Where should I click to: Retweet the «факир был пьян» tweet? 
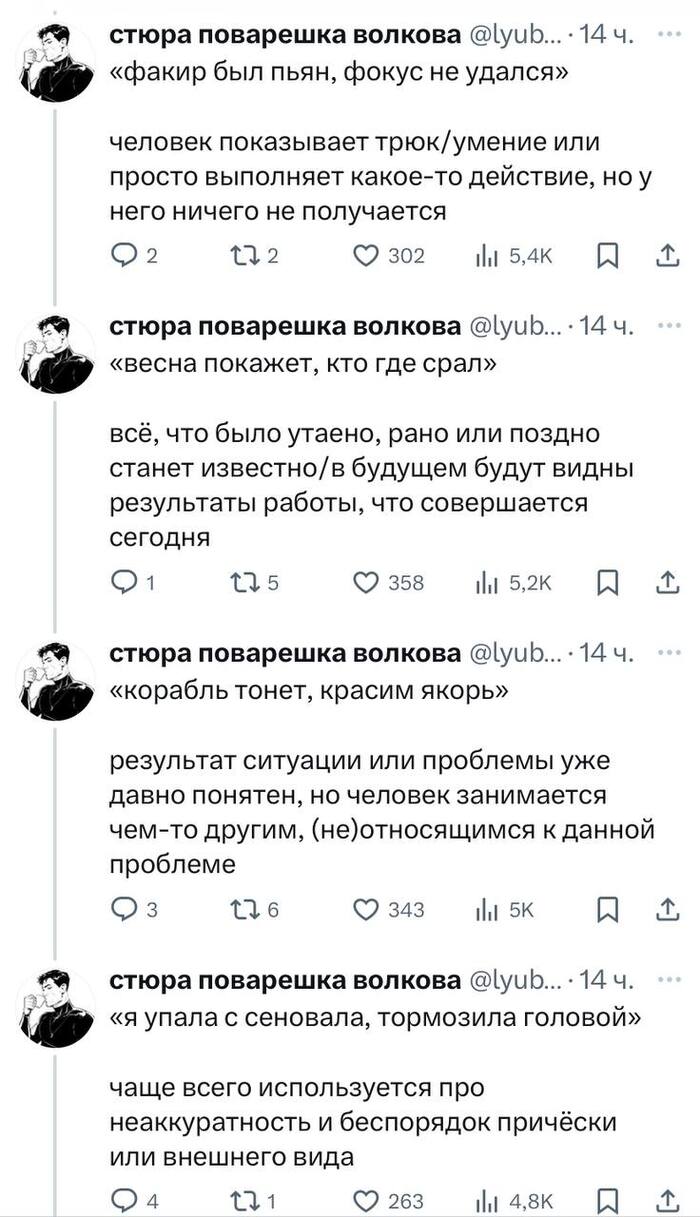pos(243,256)
